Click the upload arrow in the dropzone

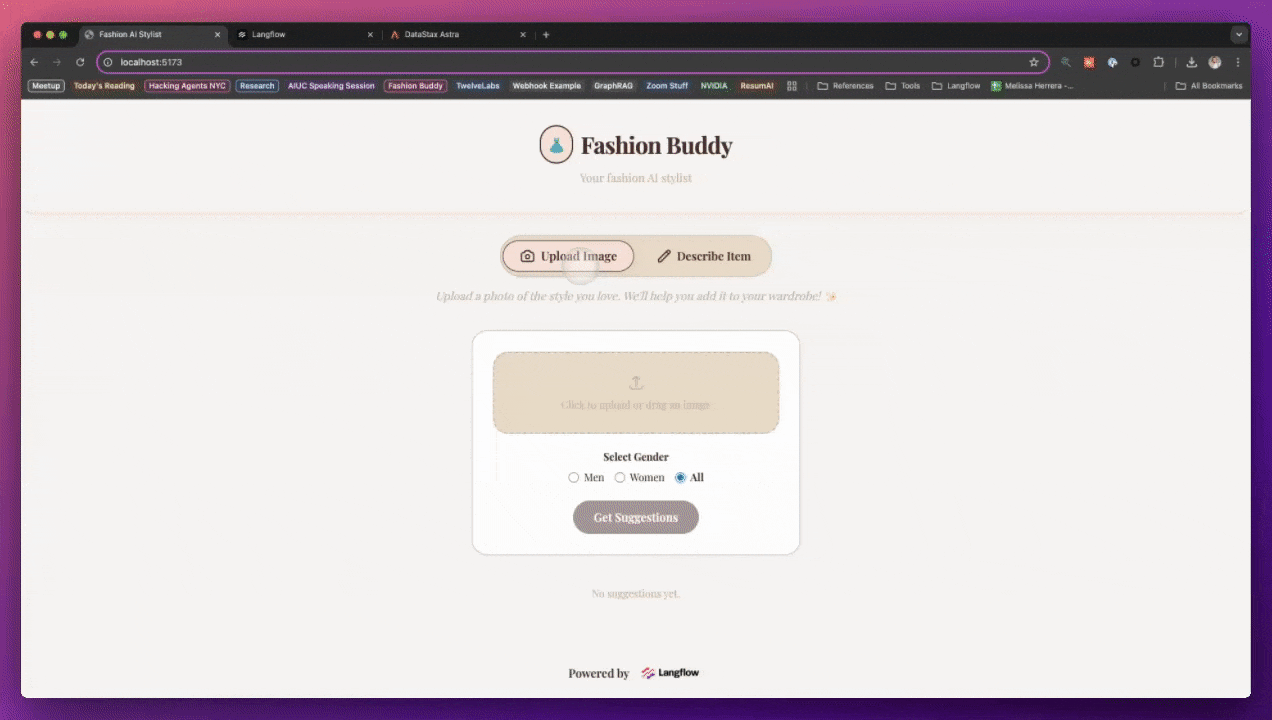point(635,383)
